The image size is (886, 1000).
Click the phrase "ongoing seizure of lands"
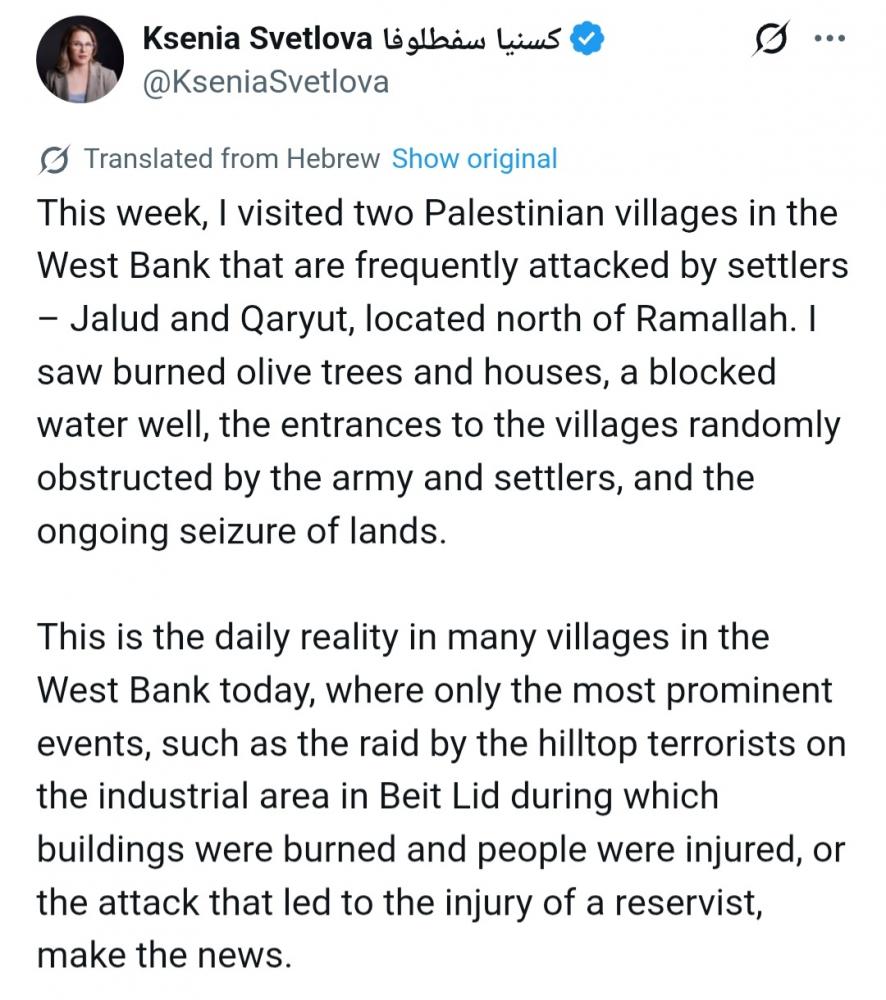240,531
